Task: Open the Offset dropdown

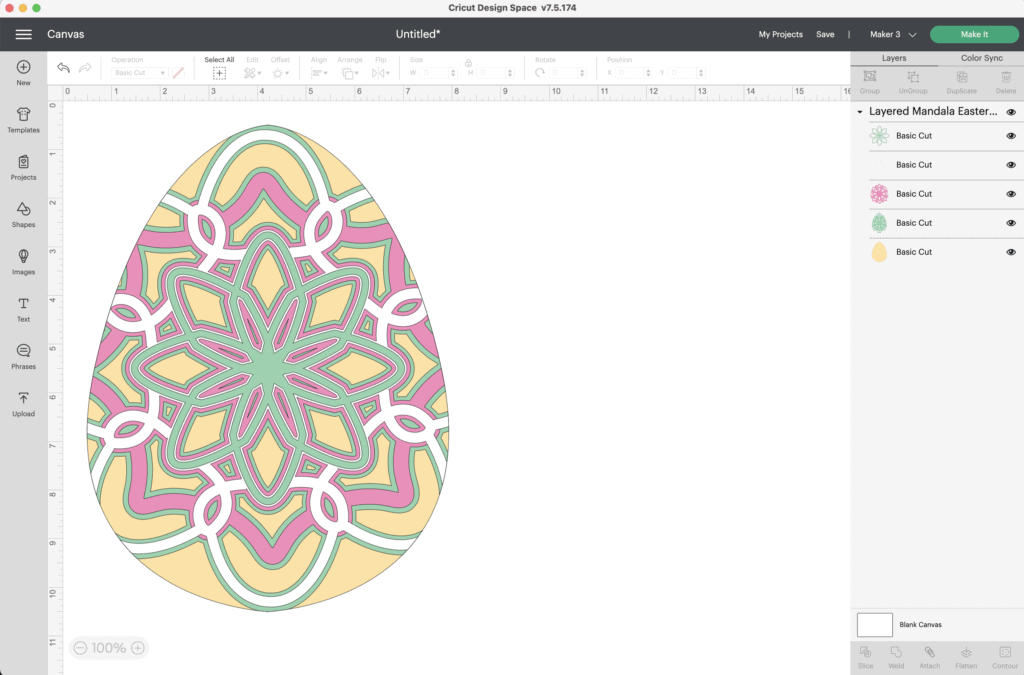Action: 280,73
